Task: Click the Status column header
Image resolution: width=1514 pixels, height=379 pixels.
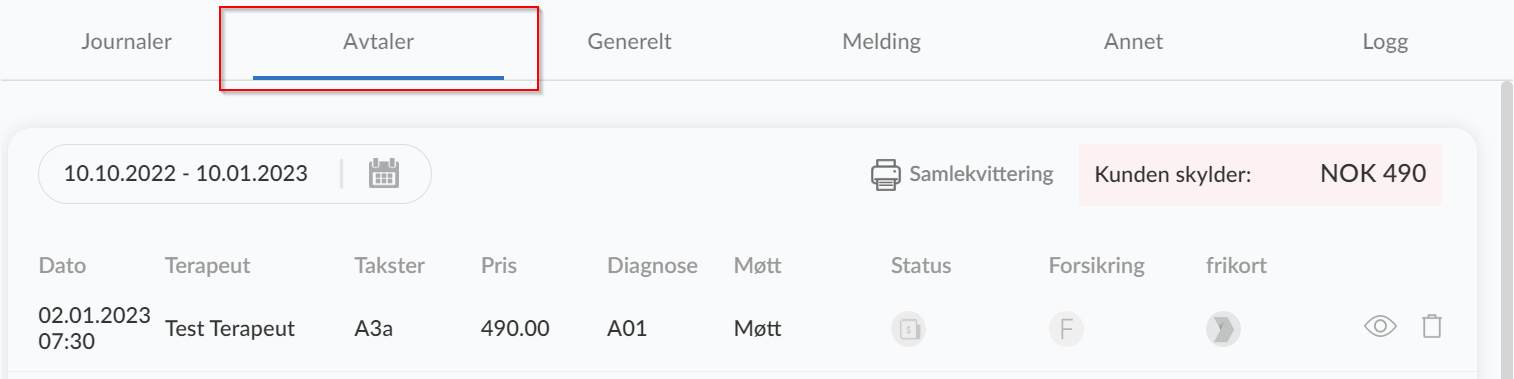Action: pyautogui.click(x=921, y=266)
